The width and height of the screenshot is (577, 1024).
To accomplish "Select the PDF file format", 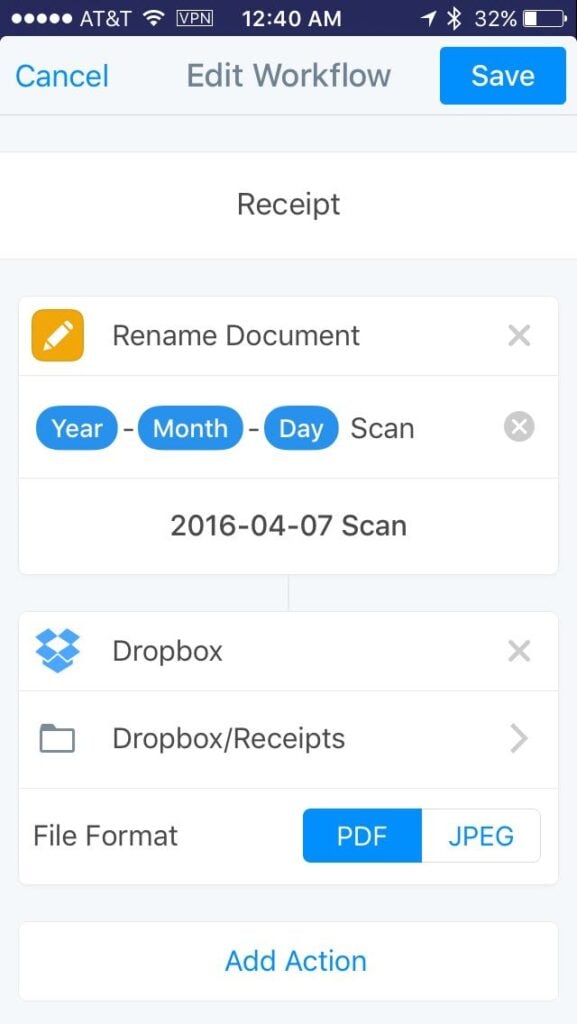I will (x=362, y=836).
